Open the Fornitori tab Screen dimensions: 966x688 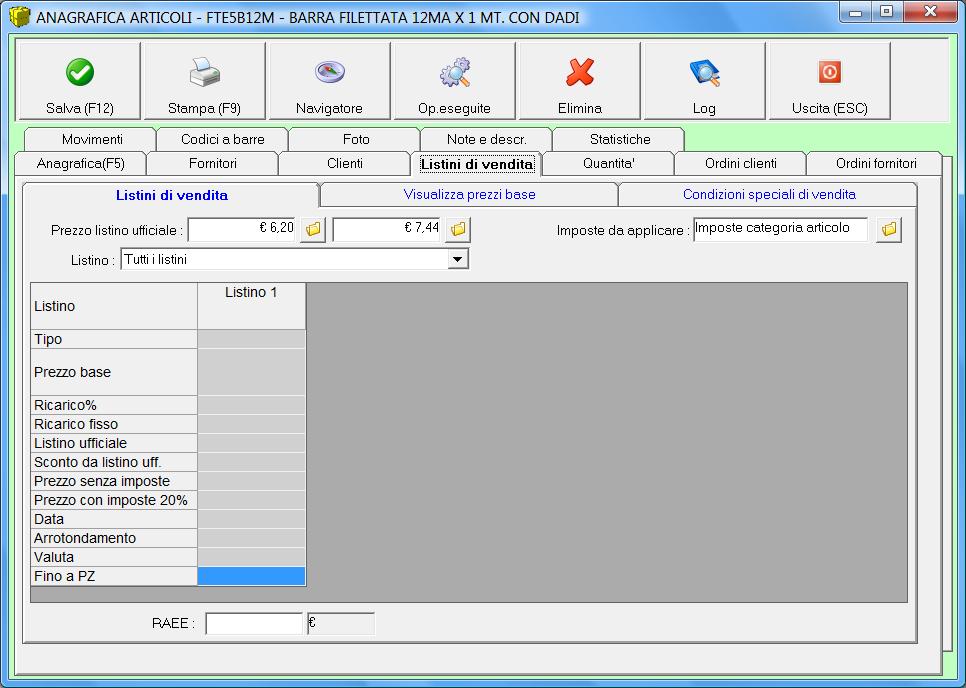213,164
